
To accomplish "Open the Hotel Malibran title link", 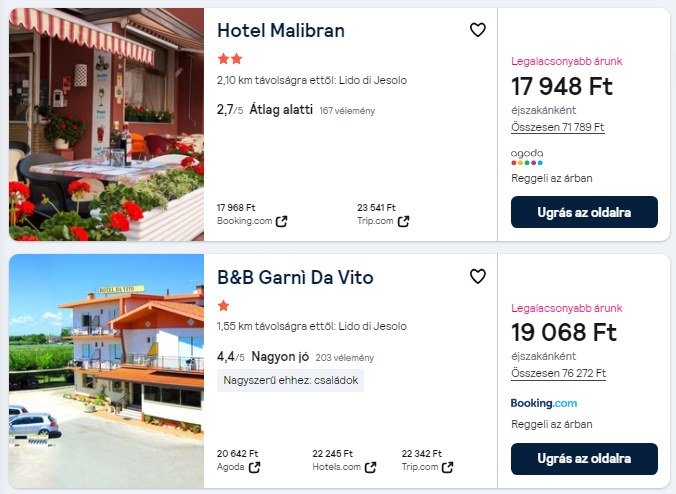I will tap(281, 31).
